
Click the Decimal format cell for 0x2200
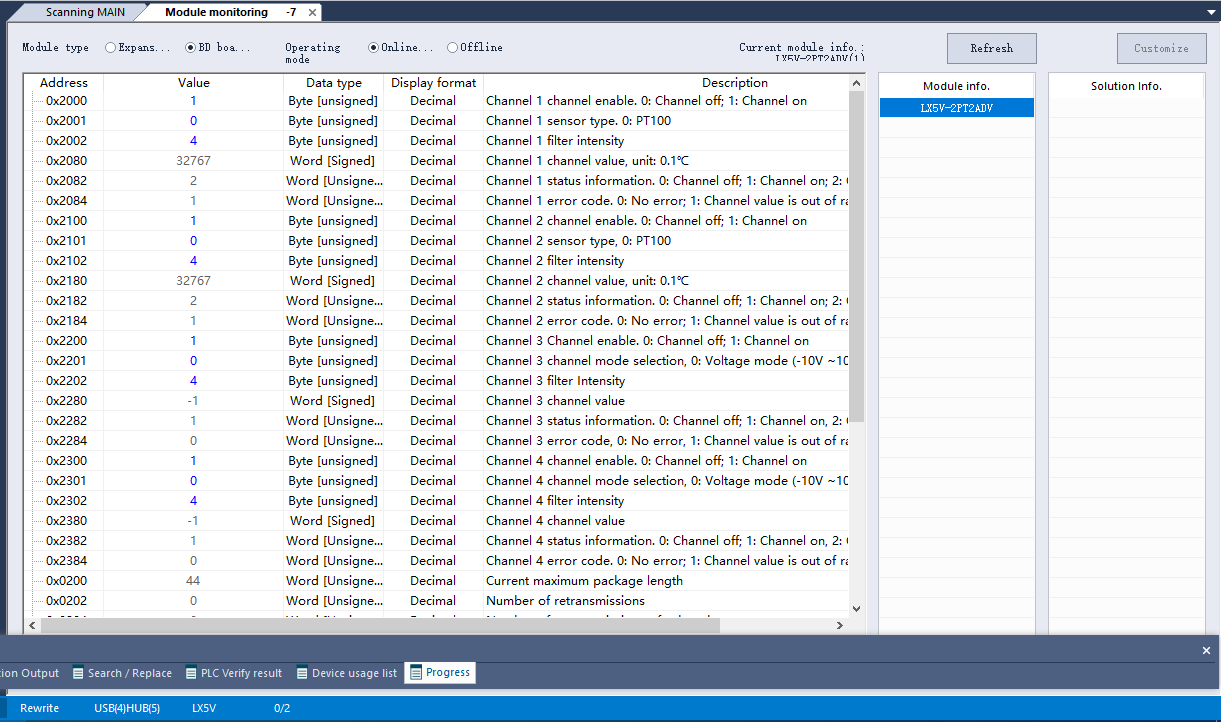click(433, 341)
